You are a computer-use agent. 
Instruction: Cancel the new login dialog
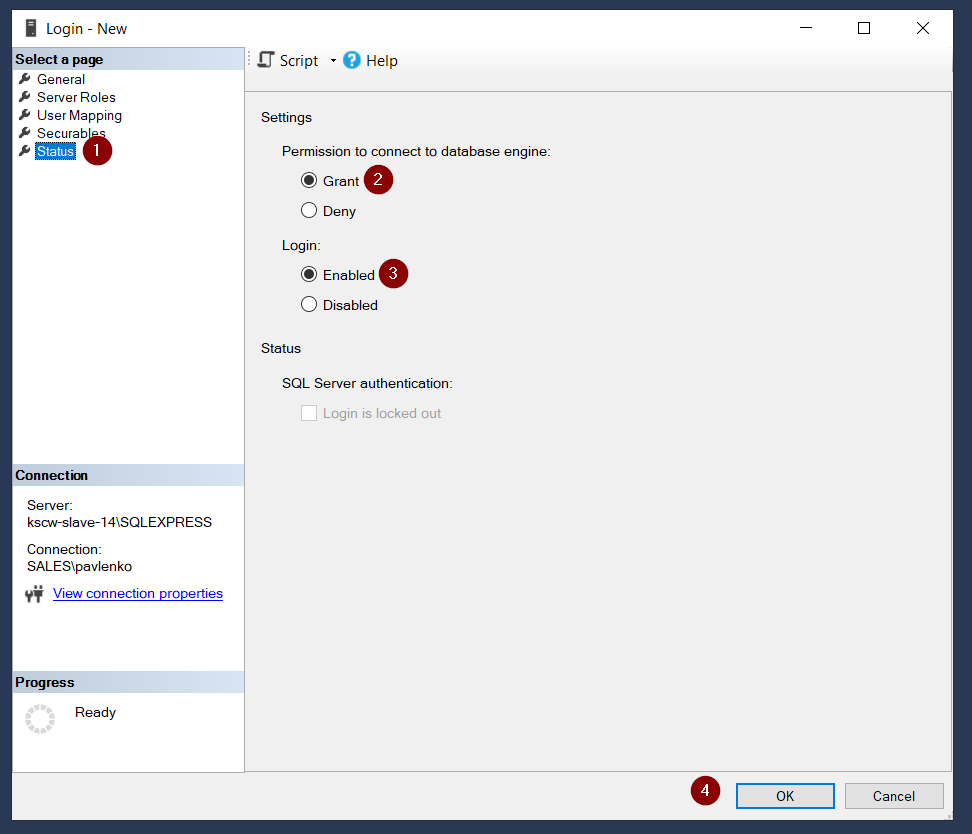point(893,796)
